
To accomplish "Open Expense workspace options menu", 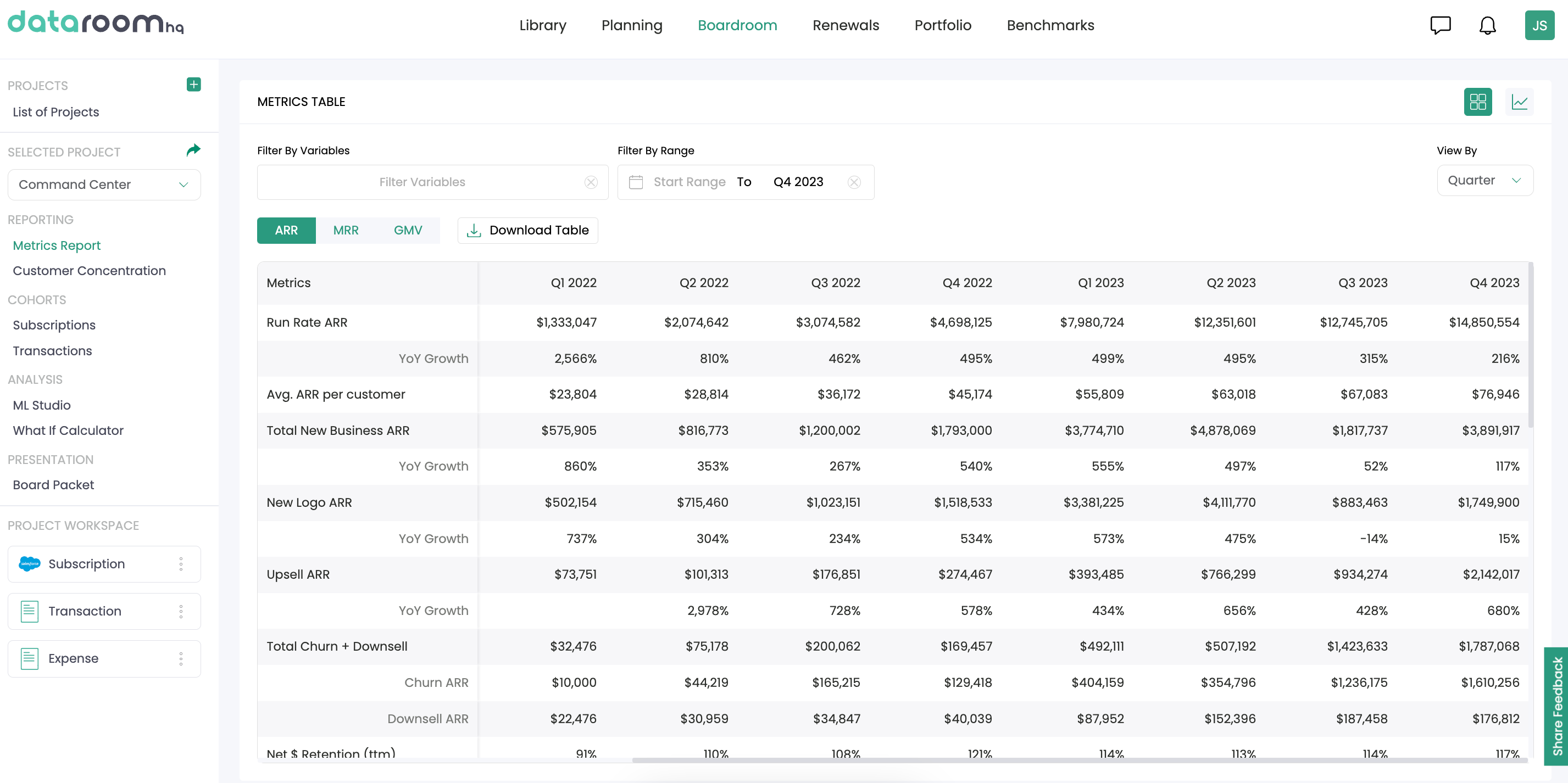I will [181, 659].
